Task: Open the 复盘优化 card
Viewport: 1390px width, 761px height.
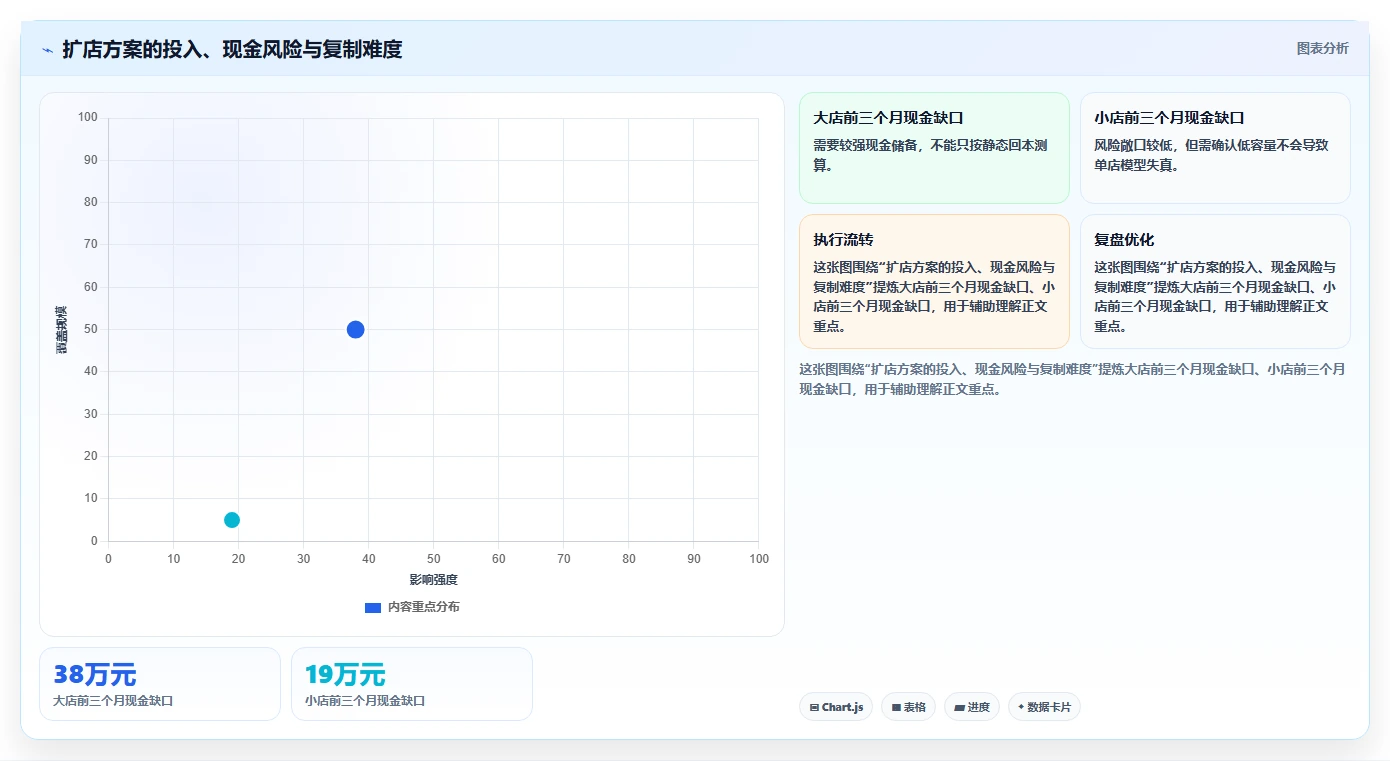Action: (1215, 281)
